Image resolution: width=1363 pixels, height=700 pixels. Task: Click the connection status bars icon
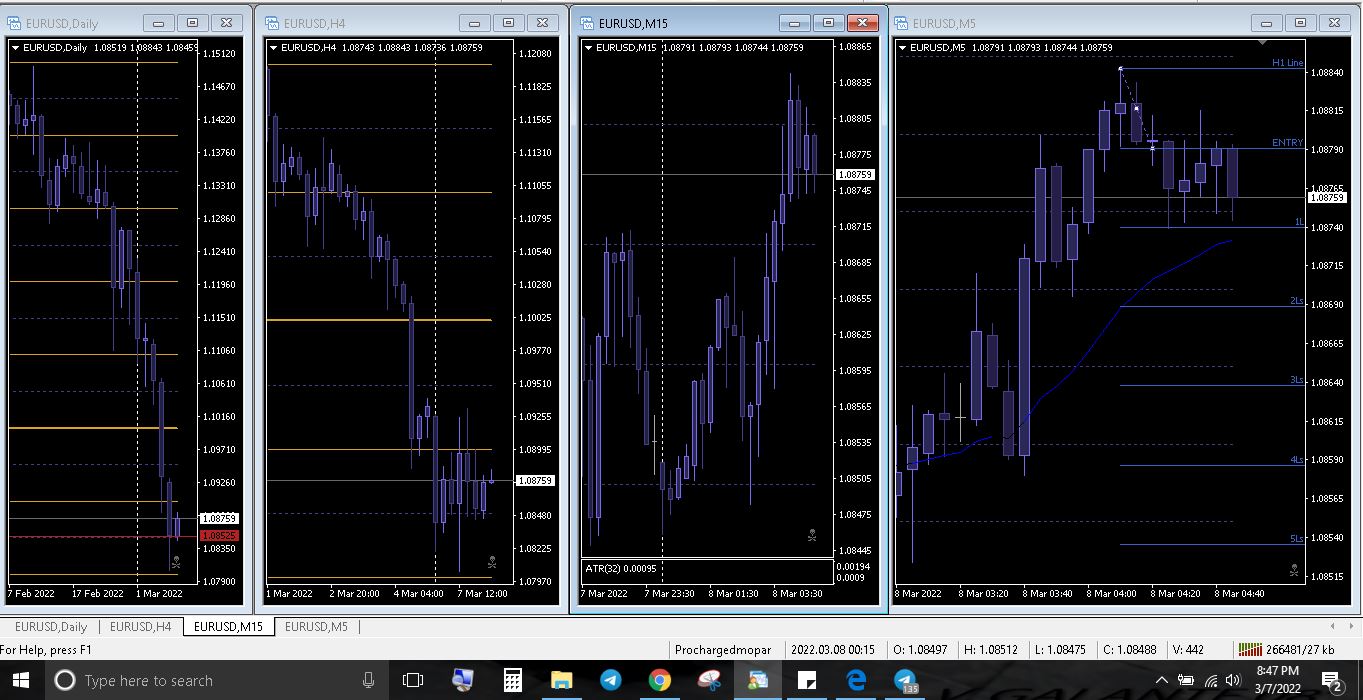(1250, 649)
